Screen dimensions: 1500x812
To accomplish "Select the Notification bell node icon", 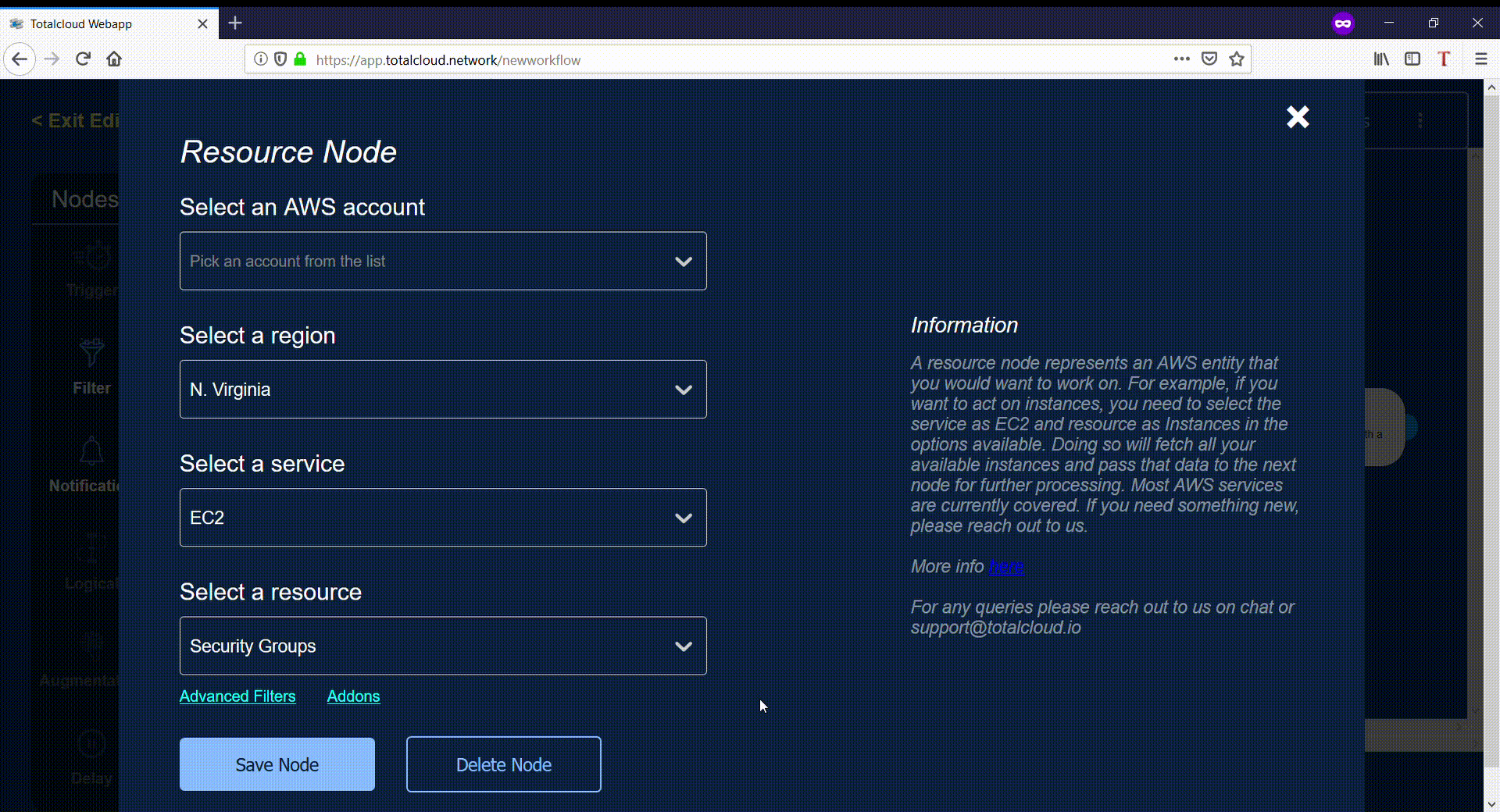I will pyautogui.click(x=91, y=451).
